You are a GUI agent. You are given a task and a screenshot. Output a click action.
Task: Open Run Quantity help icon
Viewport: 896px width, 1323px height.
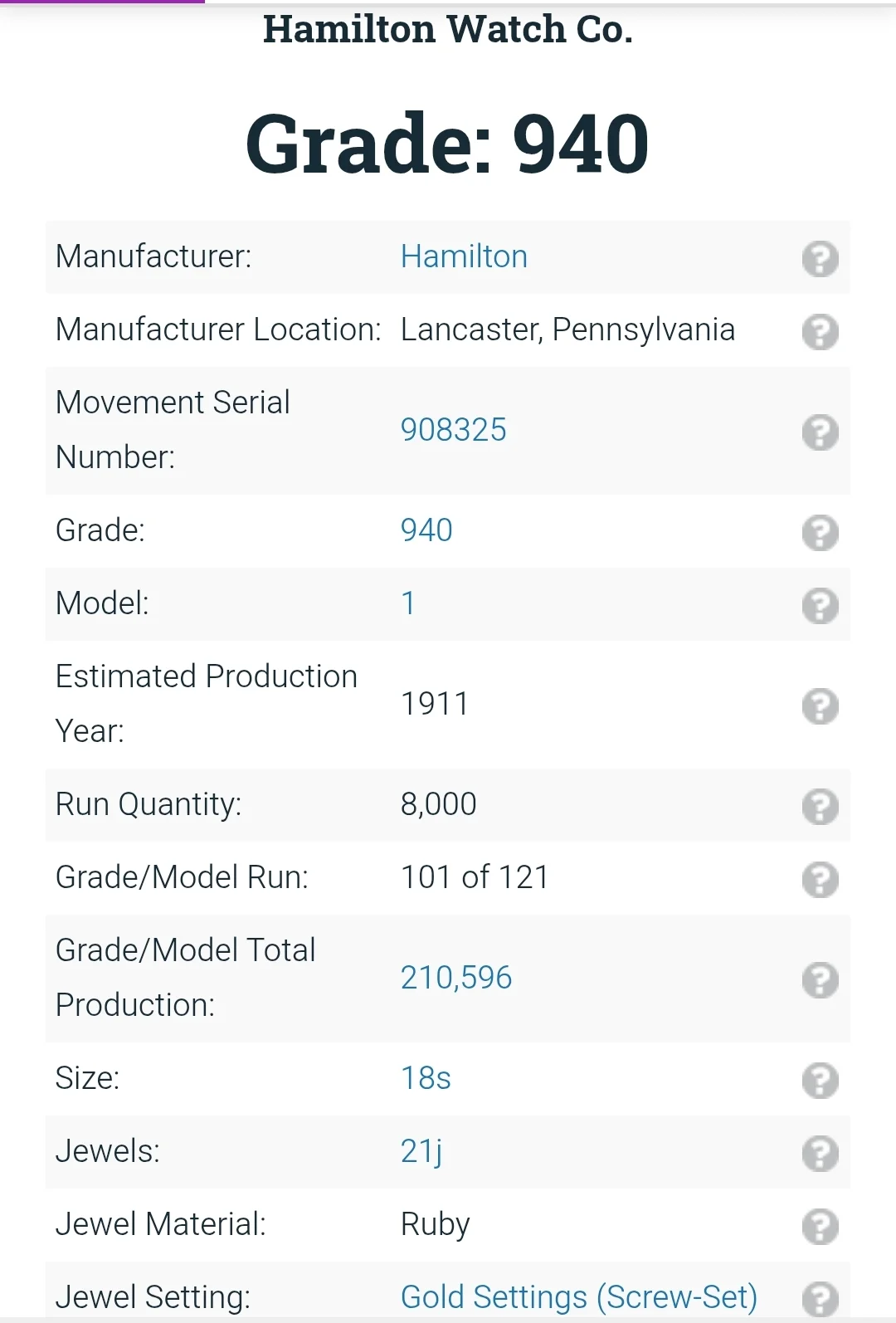(820, 806)
